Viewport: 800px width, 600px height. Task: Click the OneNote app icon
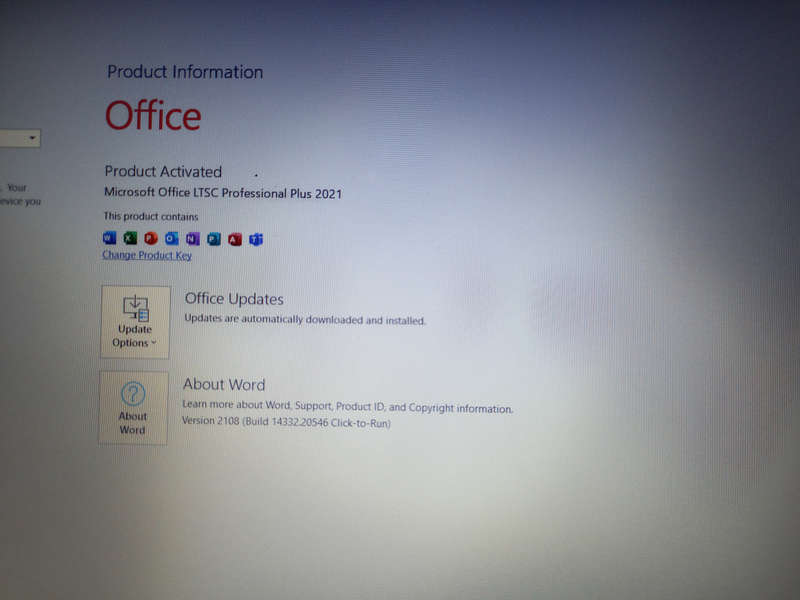192,238
